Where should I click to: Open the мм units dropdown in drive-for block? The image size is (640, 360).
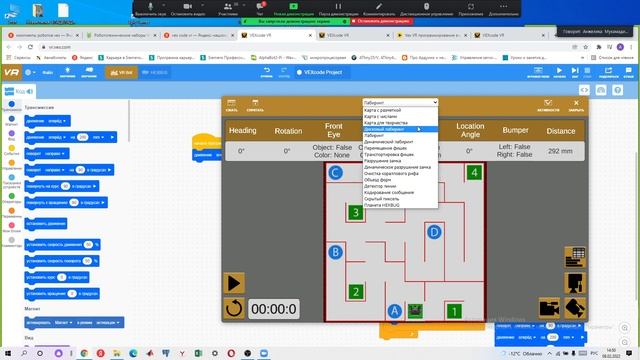(98, 137)
